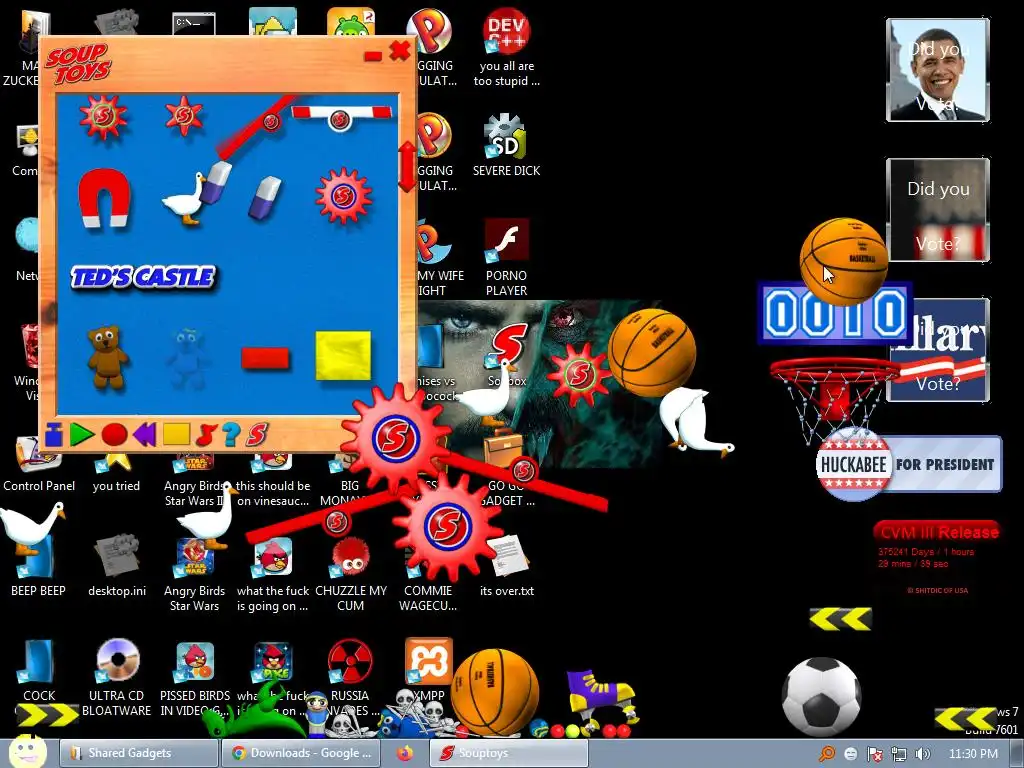The width and height of the screenshot is (1024, 768).
Task: Minimize the Soup Toys window with red dash
Action: click(x=373, y=57)
